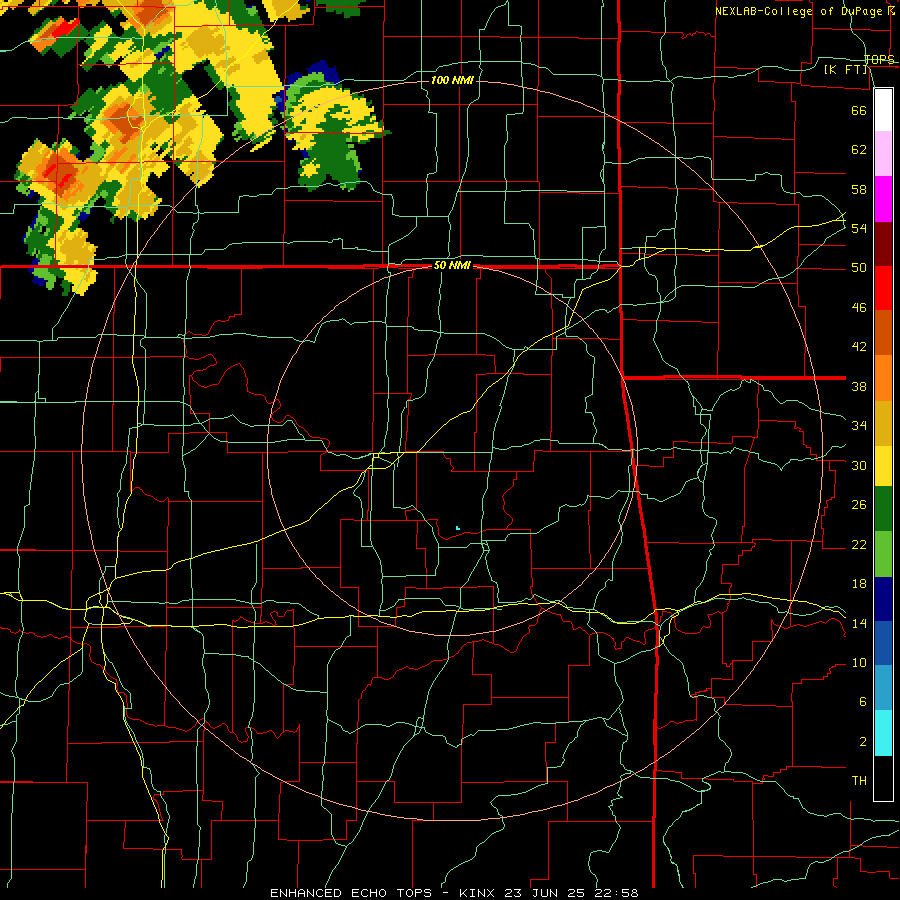Click the '100 NMI' range ring label

coord(452,80)
